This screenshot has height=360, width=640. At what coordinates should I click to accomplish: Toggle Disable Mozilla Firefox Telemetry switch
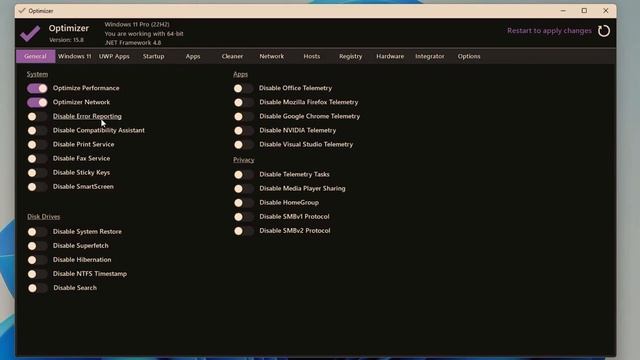pyautogui.click(x=244, y=102)
